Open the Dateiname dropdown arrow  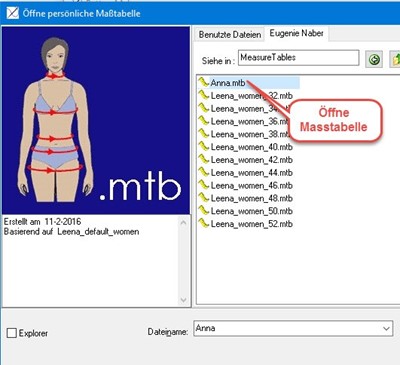pyautogui.click(x=386, y=328)
